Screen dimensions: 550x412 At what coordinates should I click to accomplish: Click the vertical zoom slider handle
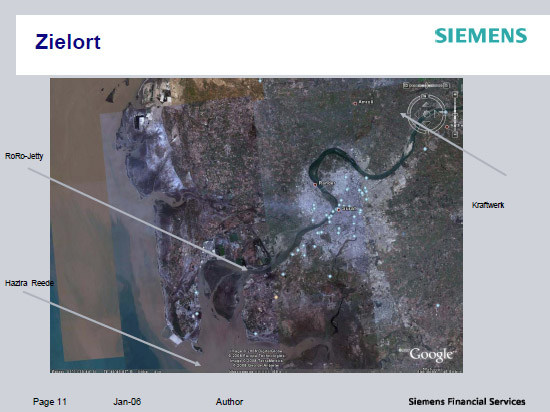click(455, 114)
